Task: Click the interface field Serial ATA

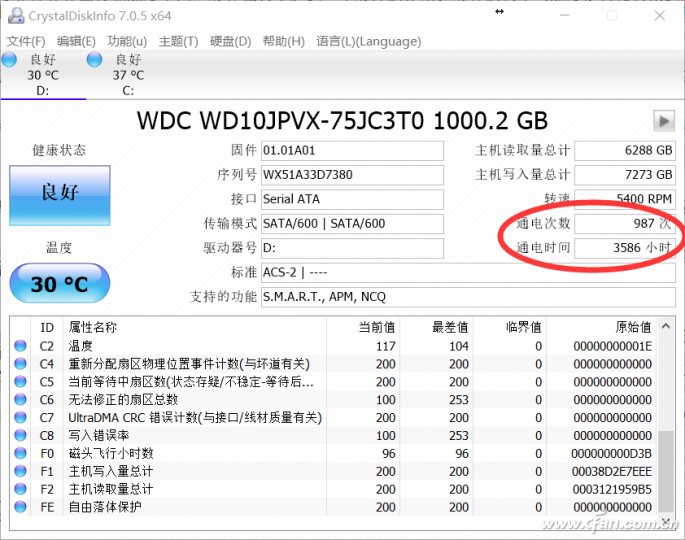Action: click(353, 199)
